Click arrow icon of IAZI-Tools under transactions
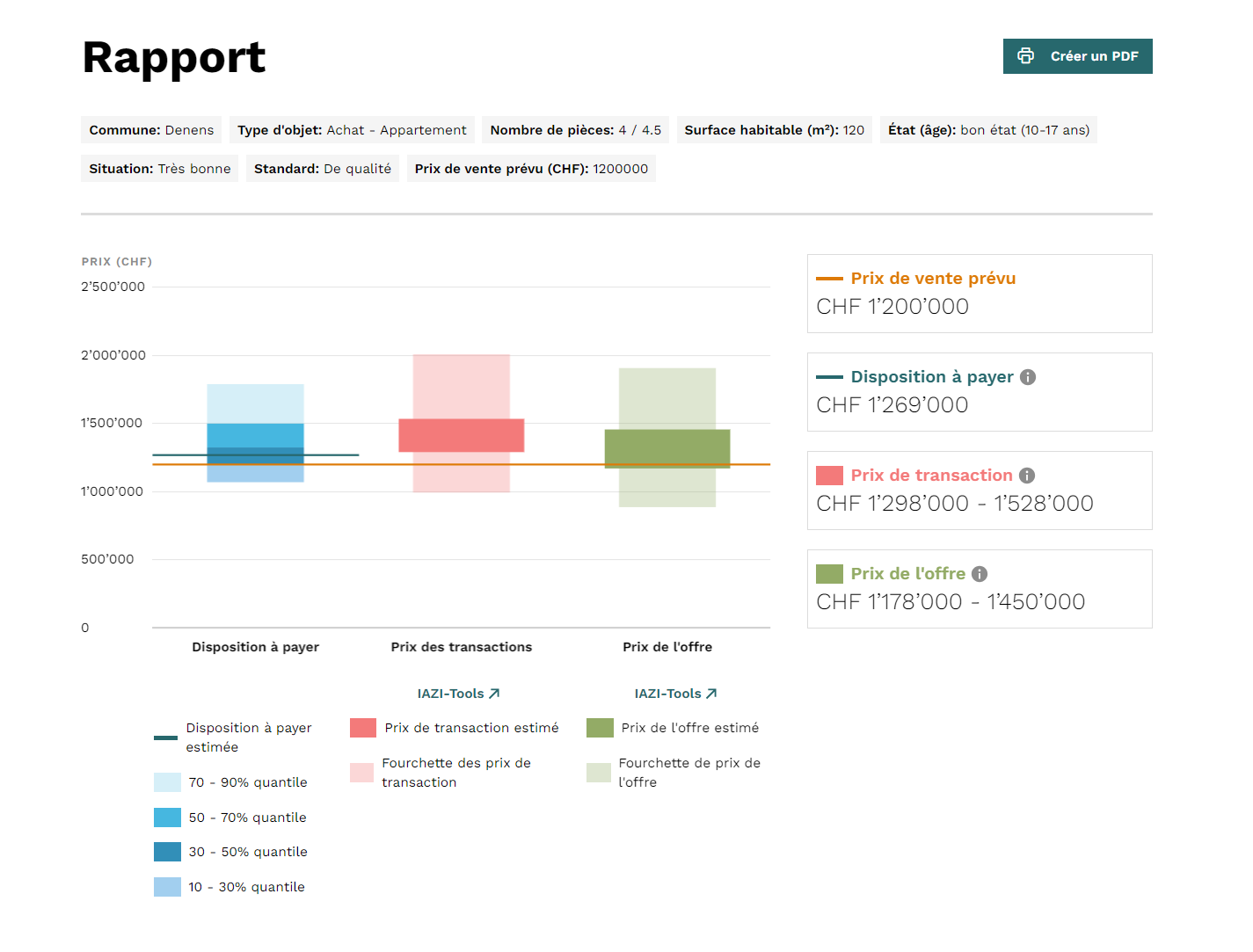 (x=494, y=694)
